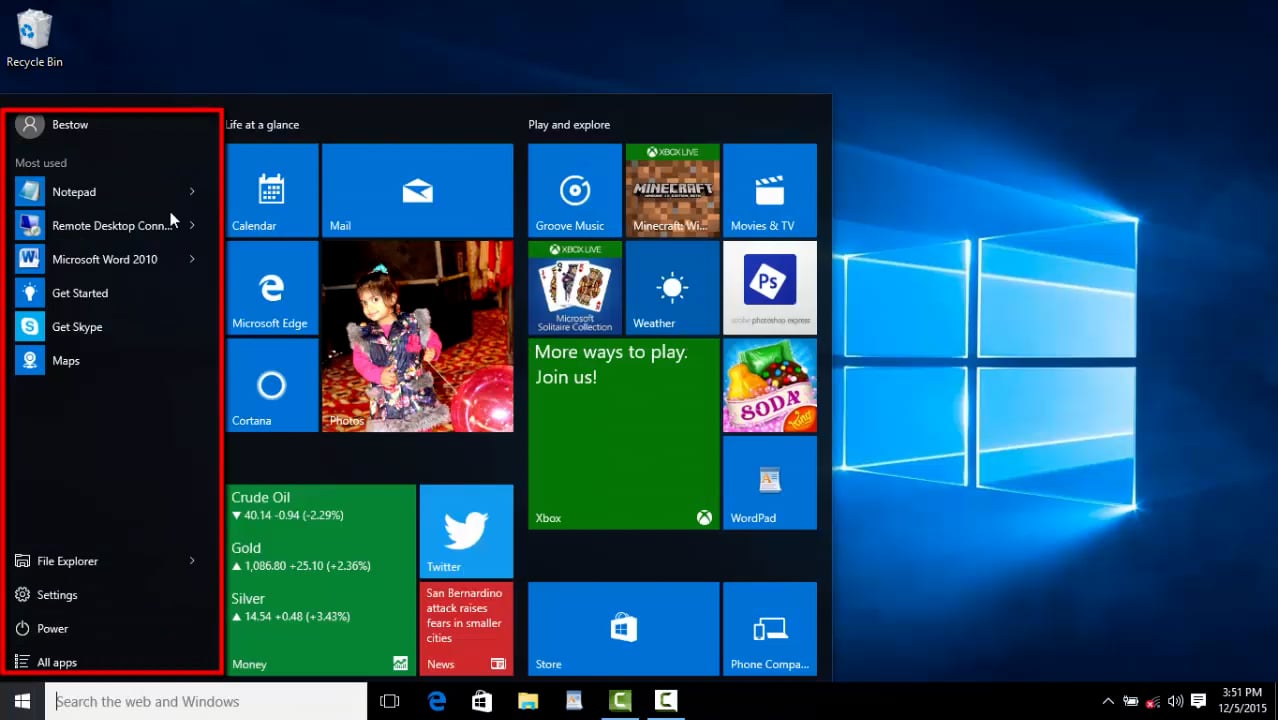Viewport: 1278px width, 720px height.
Task: Open Movies & TV tile
Action: point(769,190)
